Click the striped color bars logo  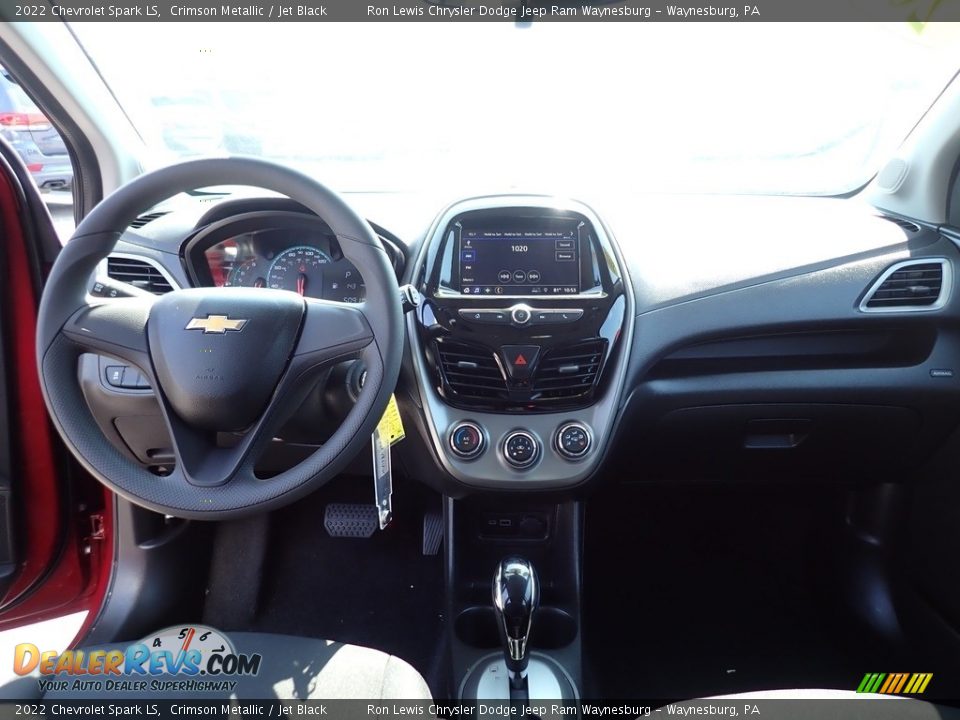point(894,683)
